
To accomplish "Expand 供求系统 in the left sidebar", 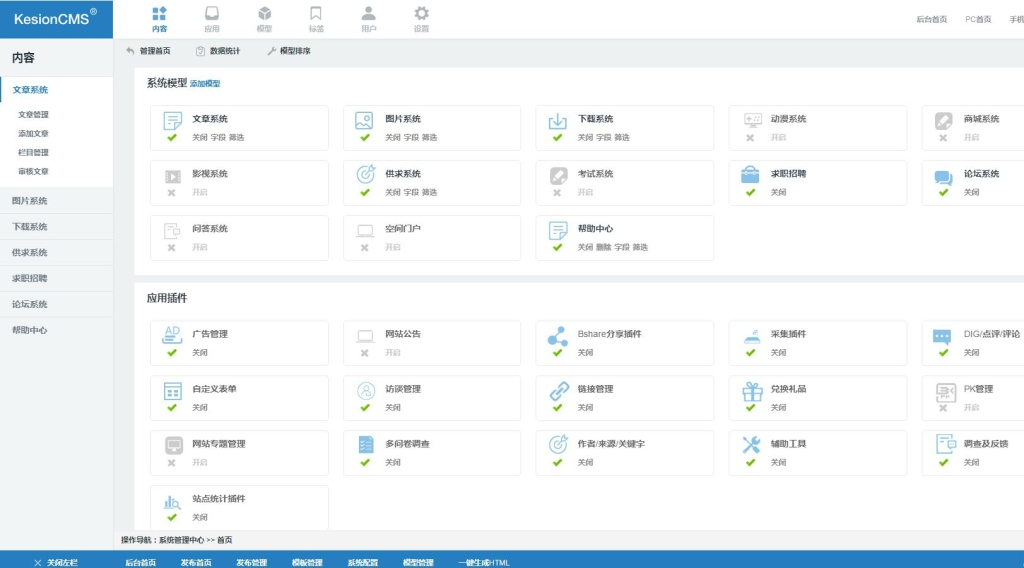I will [x=56, y=253].
